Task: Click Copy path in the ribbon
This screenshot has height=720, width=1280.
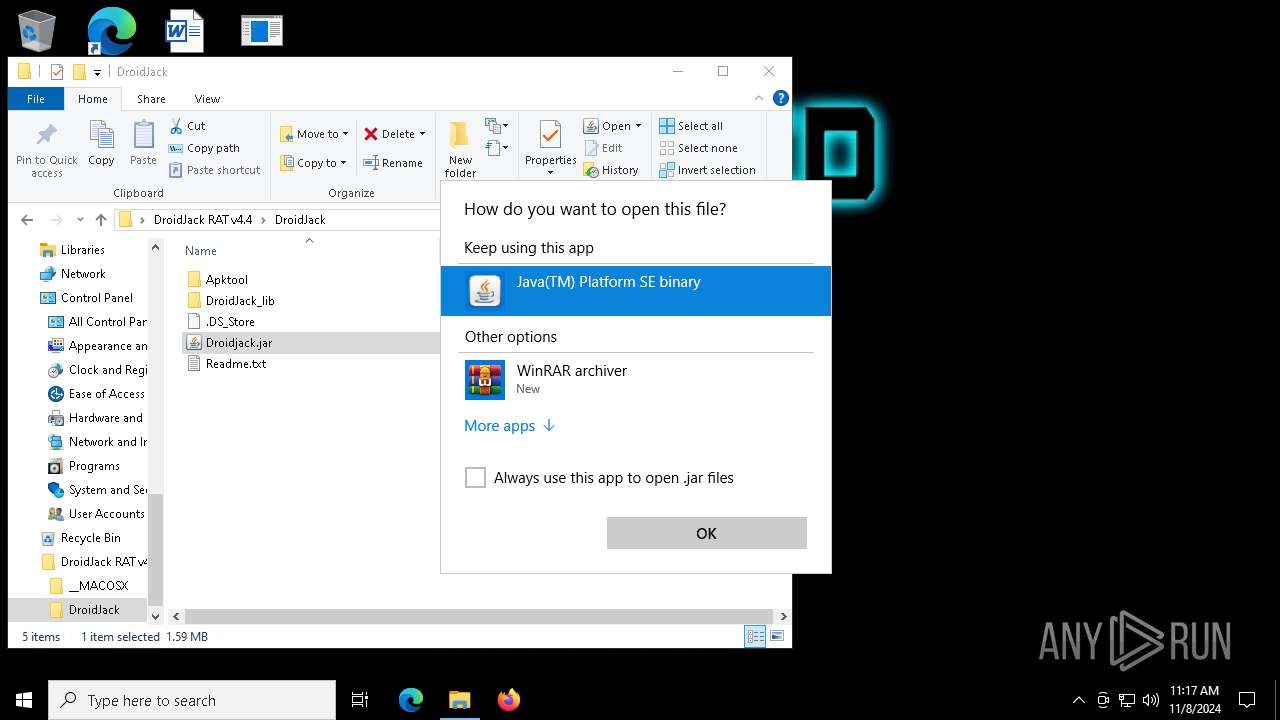Action: pyautogui.click(x=204, y=148)
